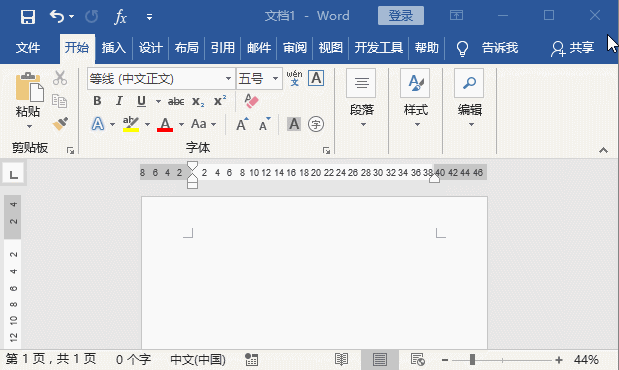The width and height of the screenshot is (619, 370).
Task: Decrease font size with smaller A
Action: [264, 124]
